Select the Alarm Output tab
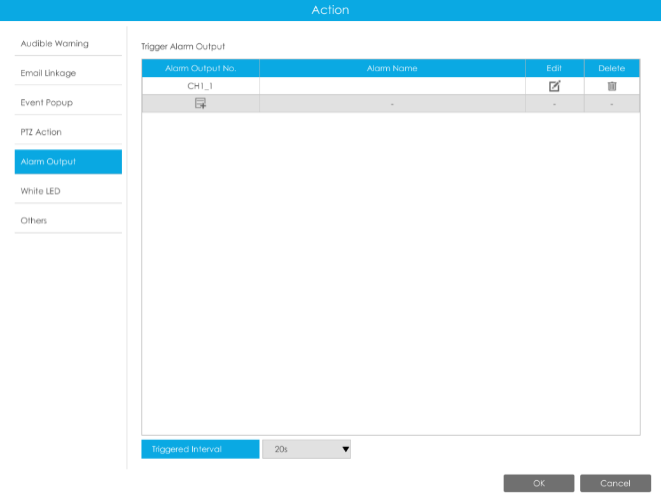The image size is (661, 500). [x=68, y=162]
